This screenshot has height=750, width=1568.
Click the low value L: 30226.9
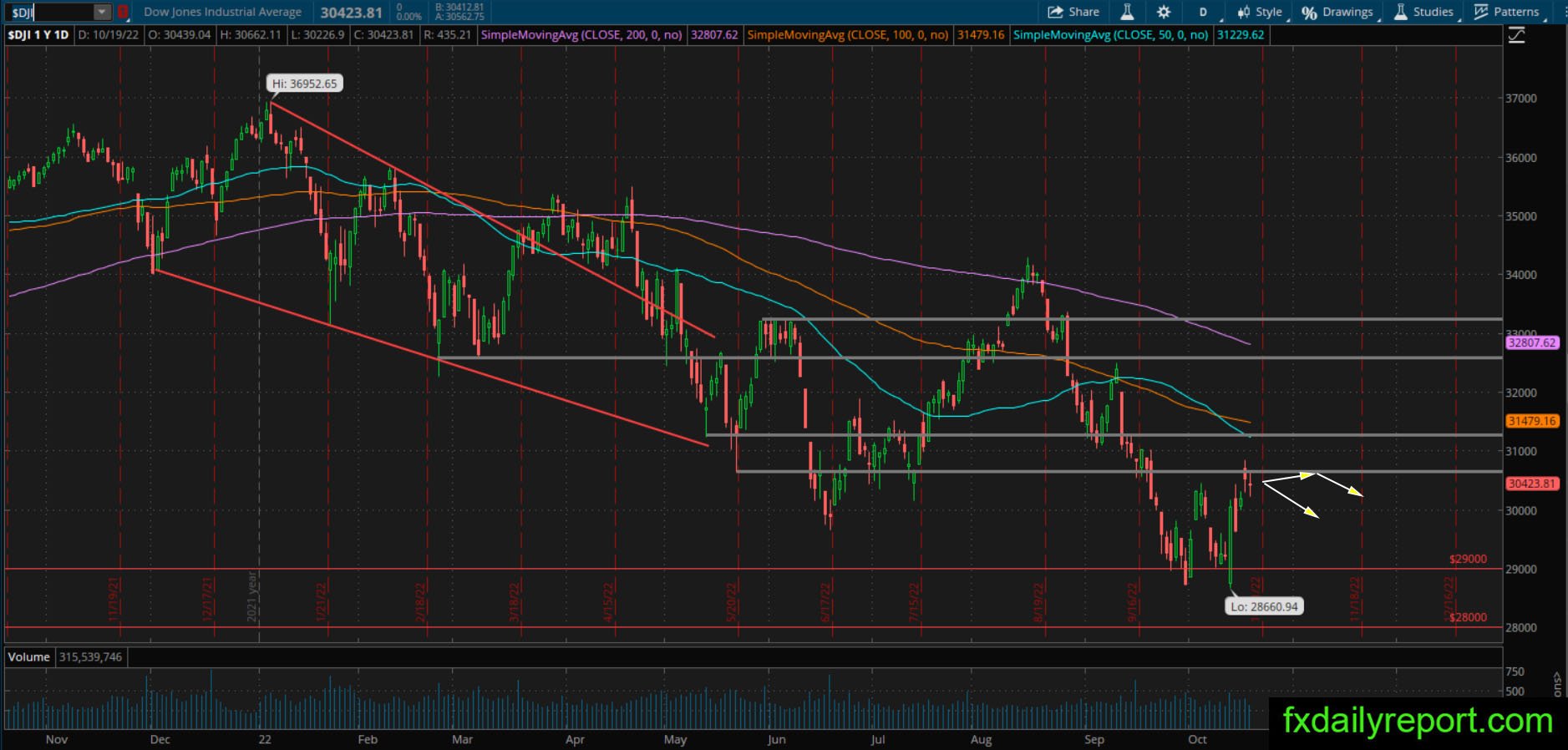(x=317, y=35)
